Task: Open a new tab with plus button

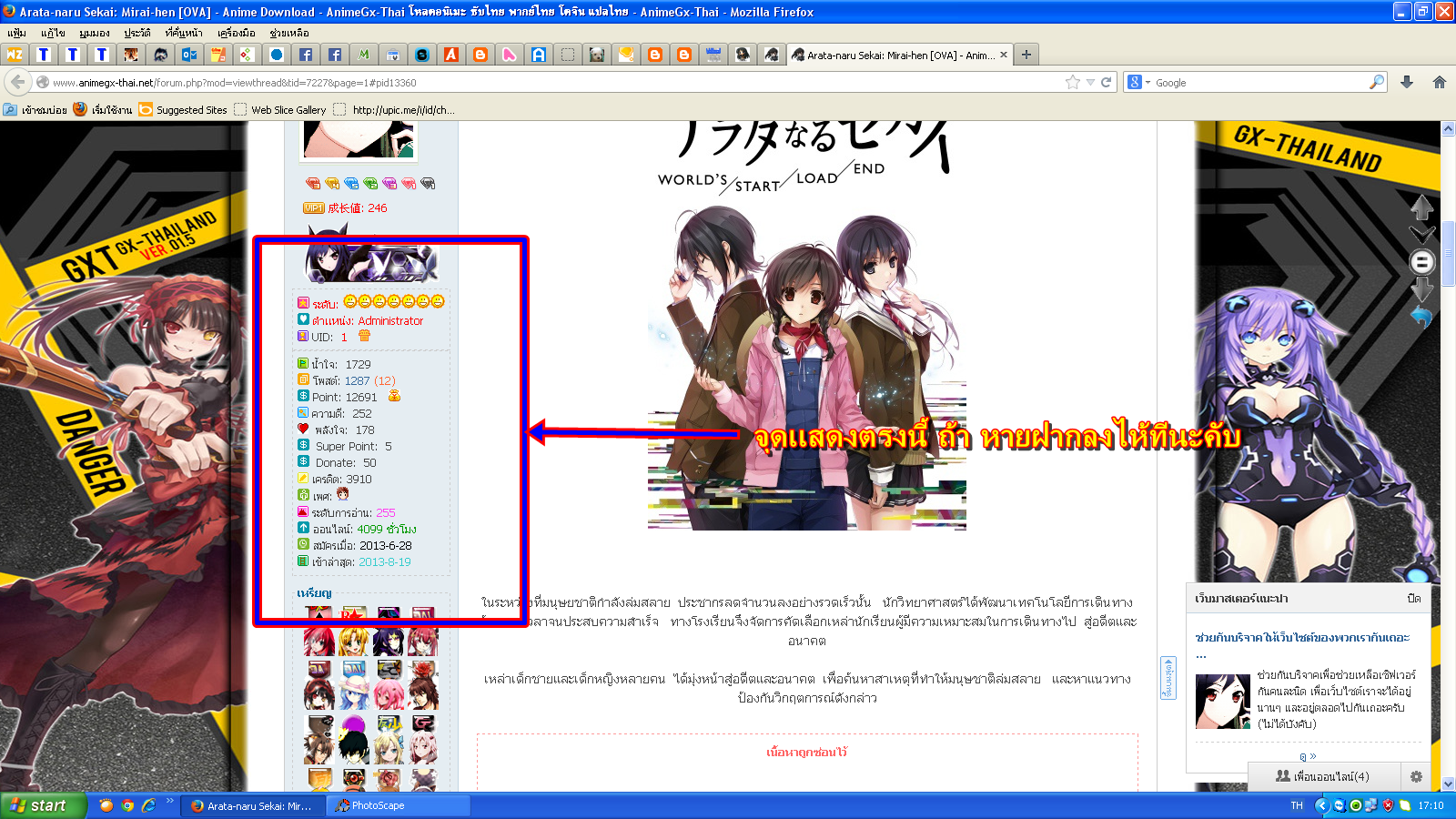Action: tap(1026, 55)
